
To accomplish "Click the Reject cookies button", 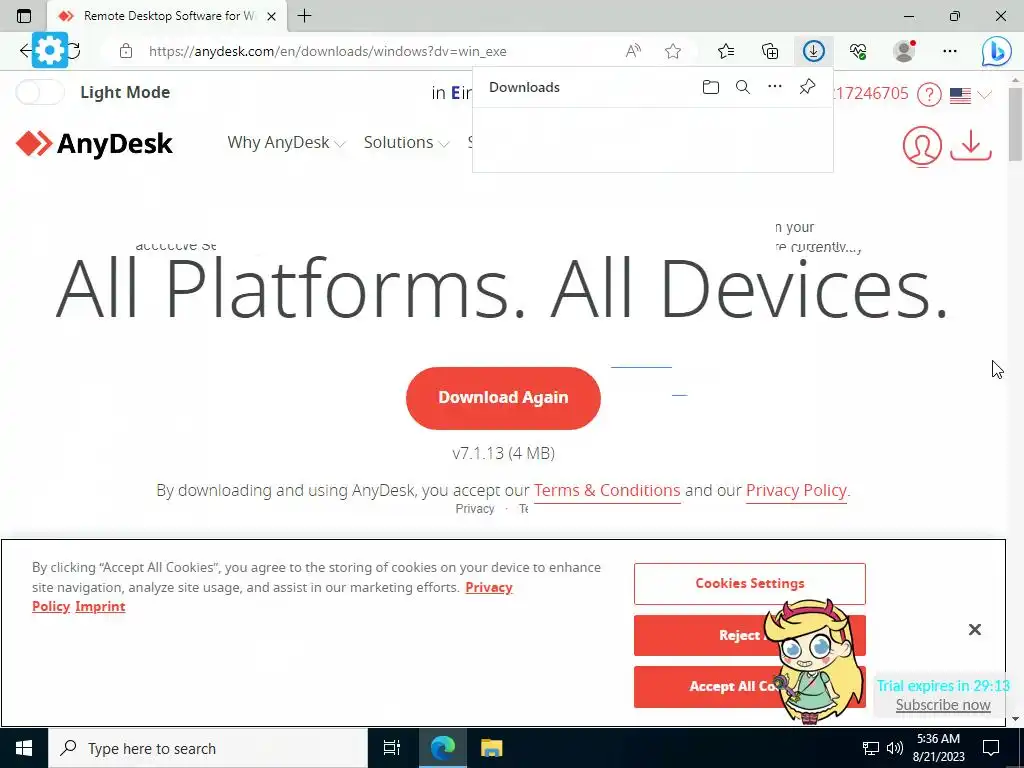I will pos(750,635).
